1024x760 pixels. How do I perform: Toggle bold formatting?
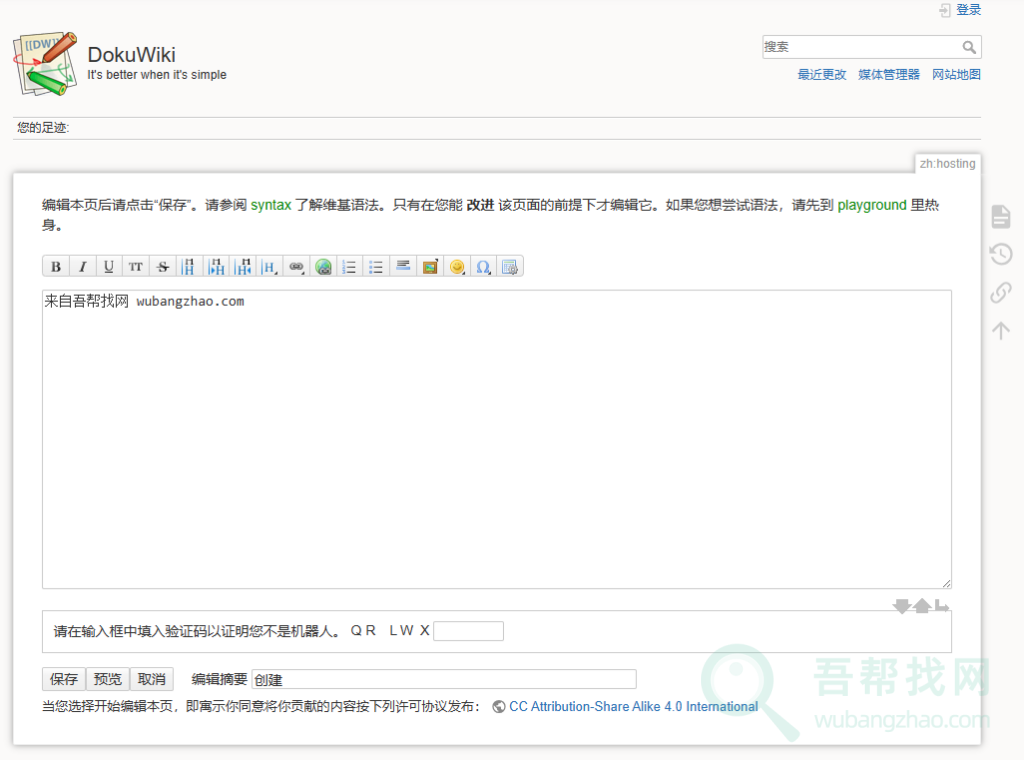point(55,266)
